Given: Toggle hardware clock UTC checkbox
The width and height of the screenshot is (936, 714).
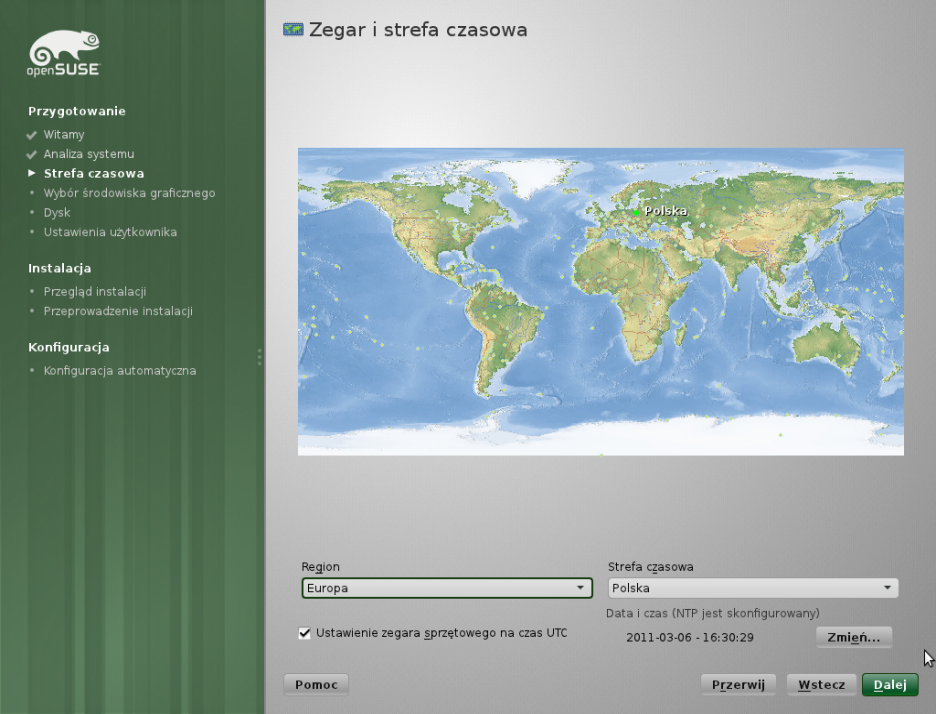Looking at the screenshot, I should tap(305, 633).
